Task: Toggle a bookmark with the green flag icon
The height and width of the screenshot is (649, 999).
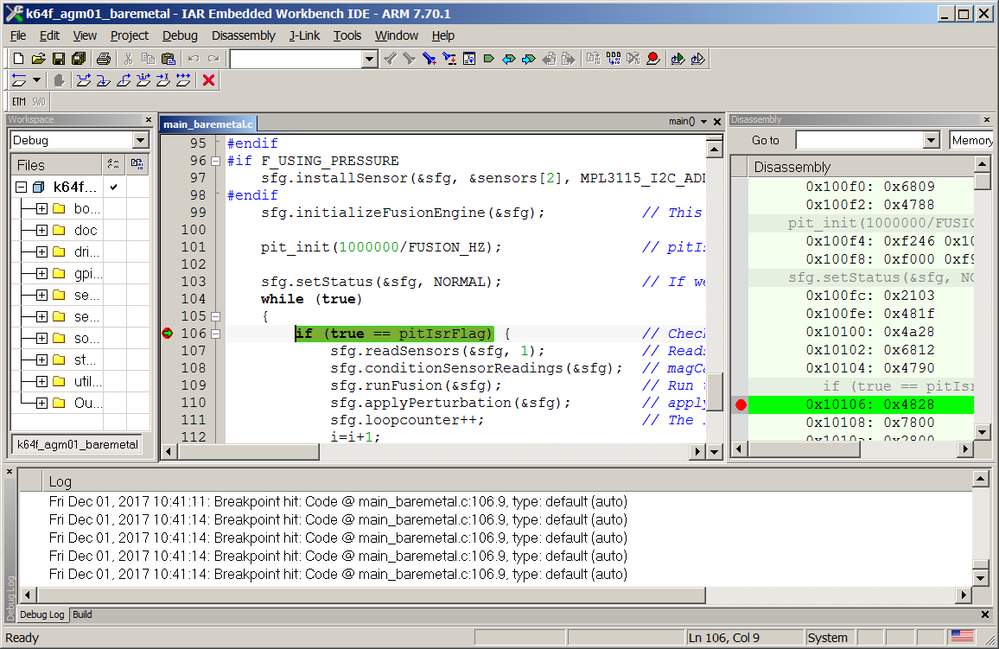Action: (x=489, y=59)
